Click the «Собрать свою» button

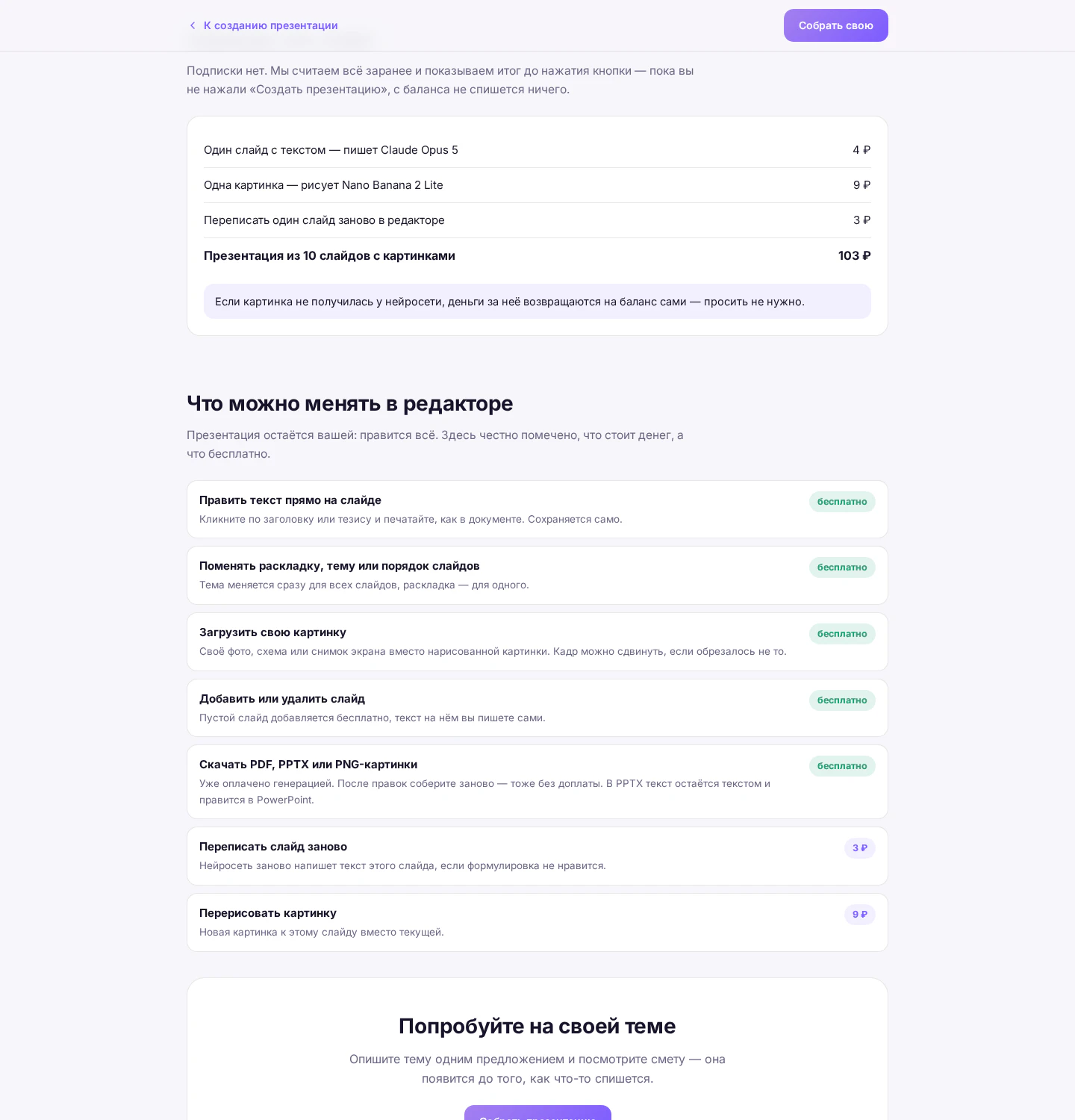pos(835,25)
